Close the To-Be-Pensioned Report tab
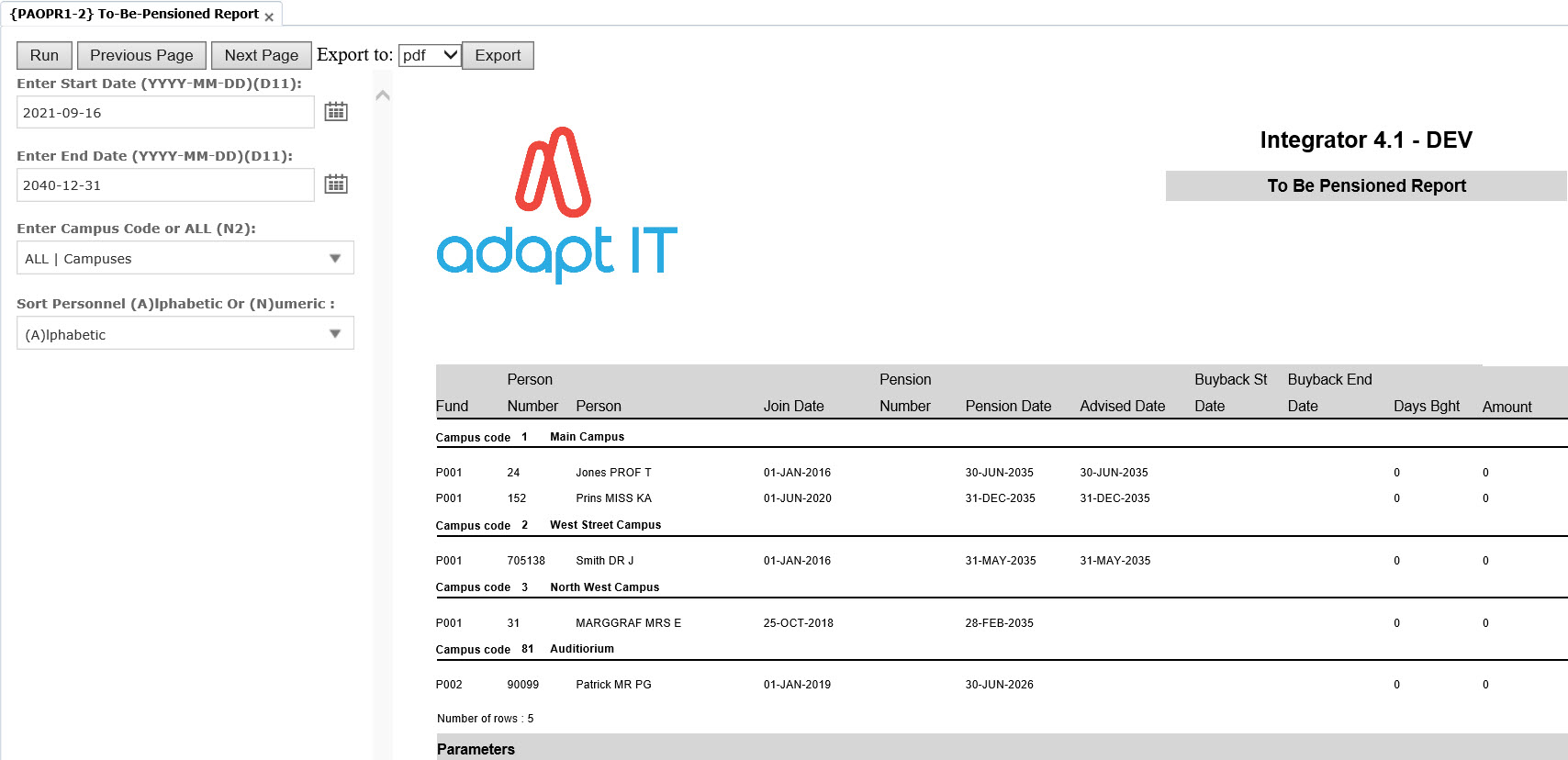1568x760 pixels. click(269, 17)
